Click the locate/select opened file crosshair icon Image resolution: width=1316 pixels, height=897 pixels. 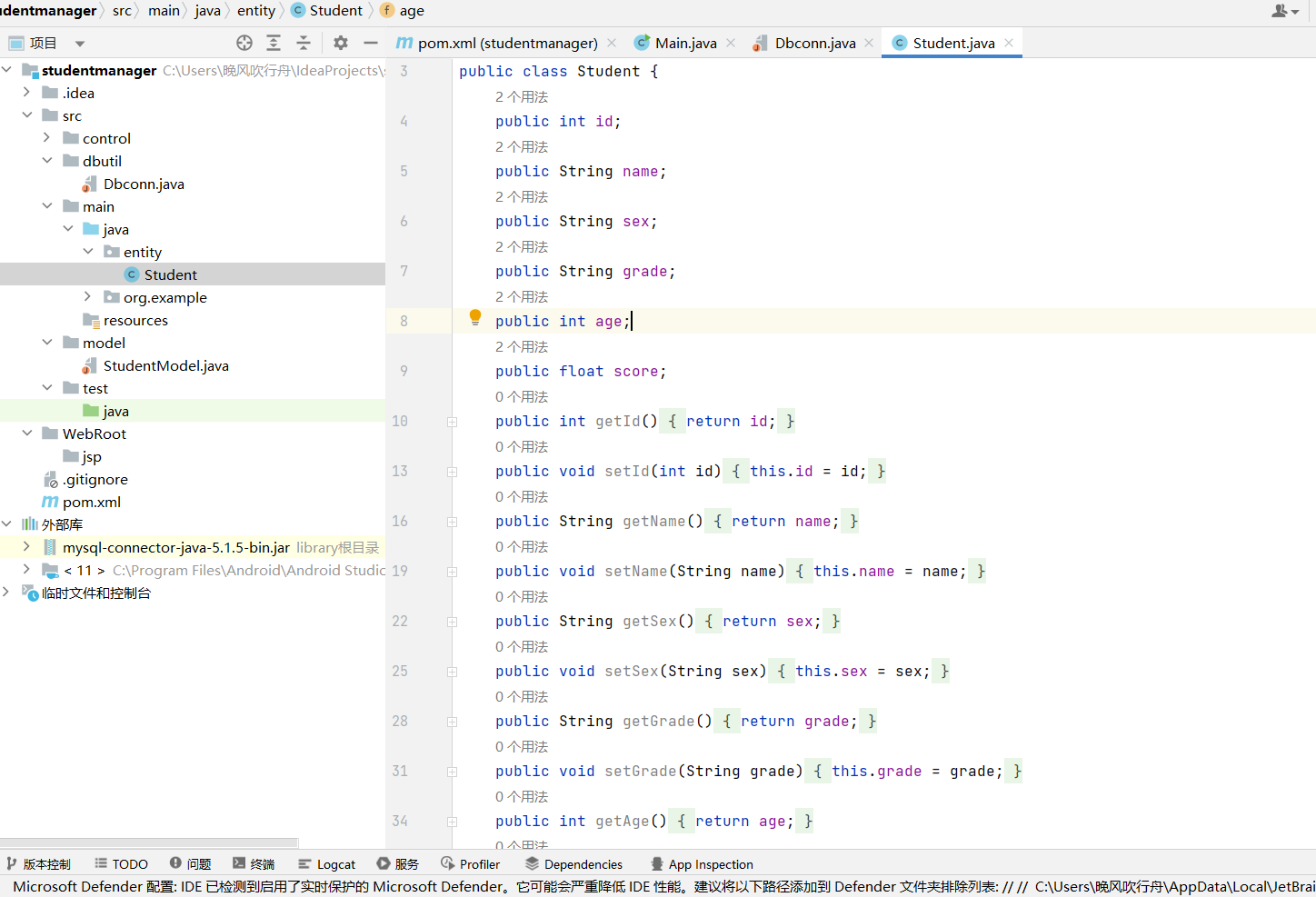[x=244, y=43]
